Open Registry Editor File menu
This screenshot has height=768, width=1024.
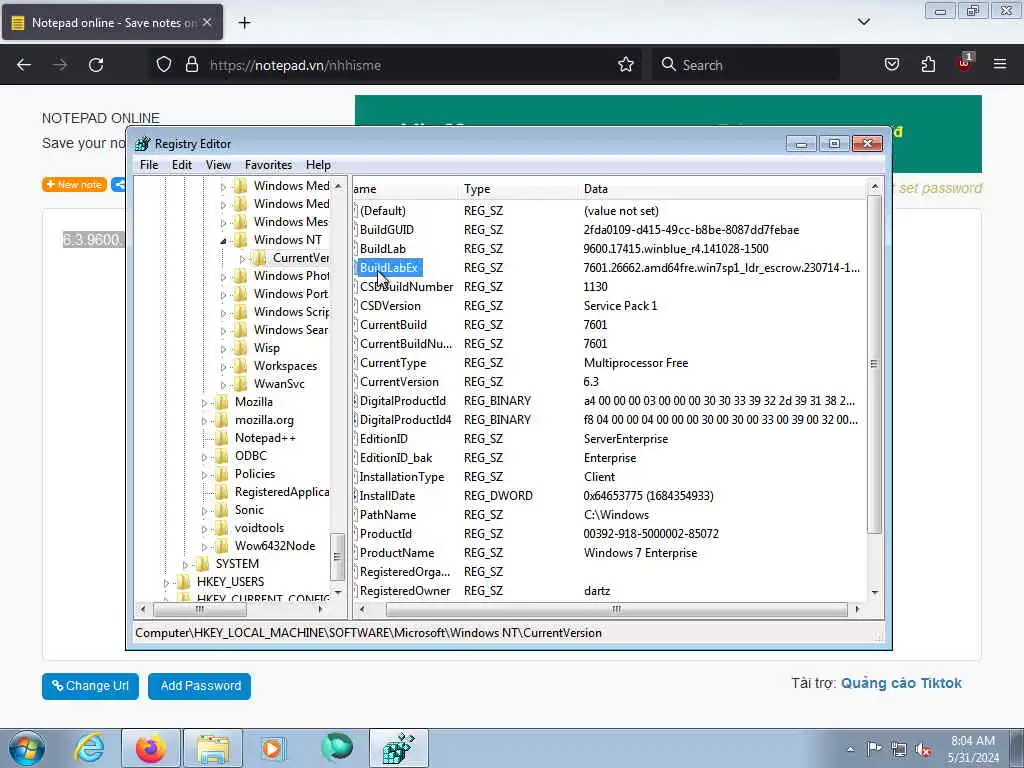pyautogui.click(x=149, y=165)
